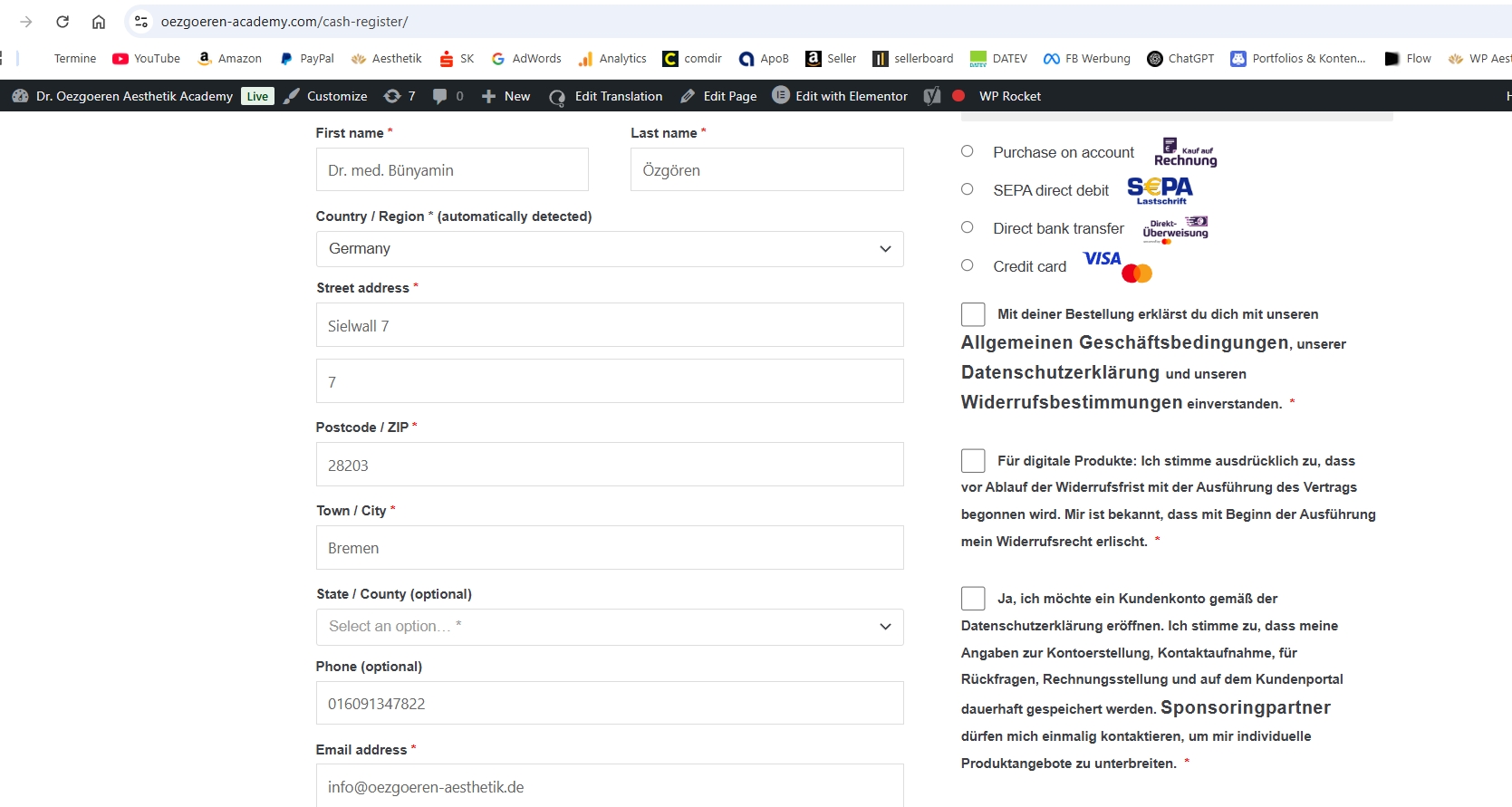
Task: Check the digitale Produkte consent box
Action: (x=973, y=461)
